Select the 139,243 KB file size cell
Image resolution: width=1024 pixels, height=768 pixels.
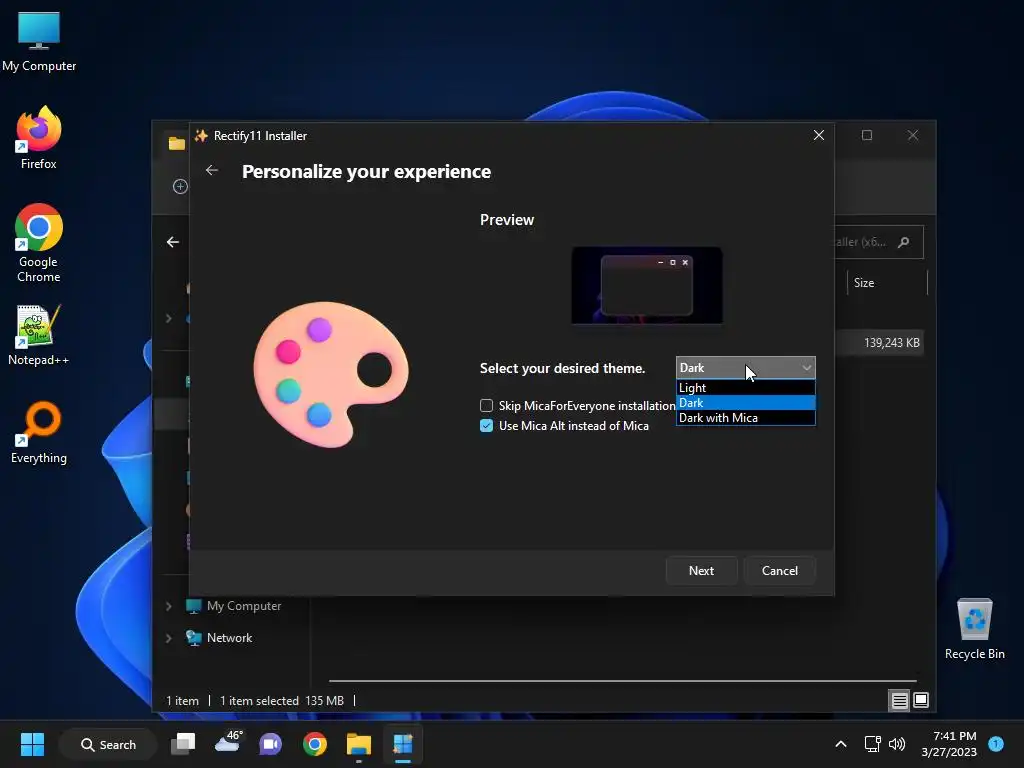coord(891,343)
